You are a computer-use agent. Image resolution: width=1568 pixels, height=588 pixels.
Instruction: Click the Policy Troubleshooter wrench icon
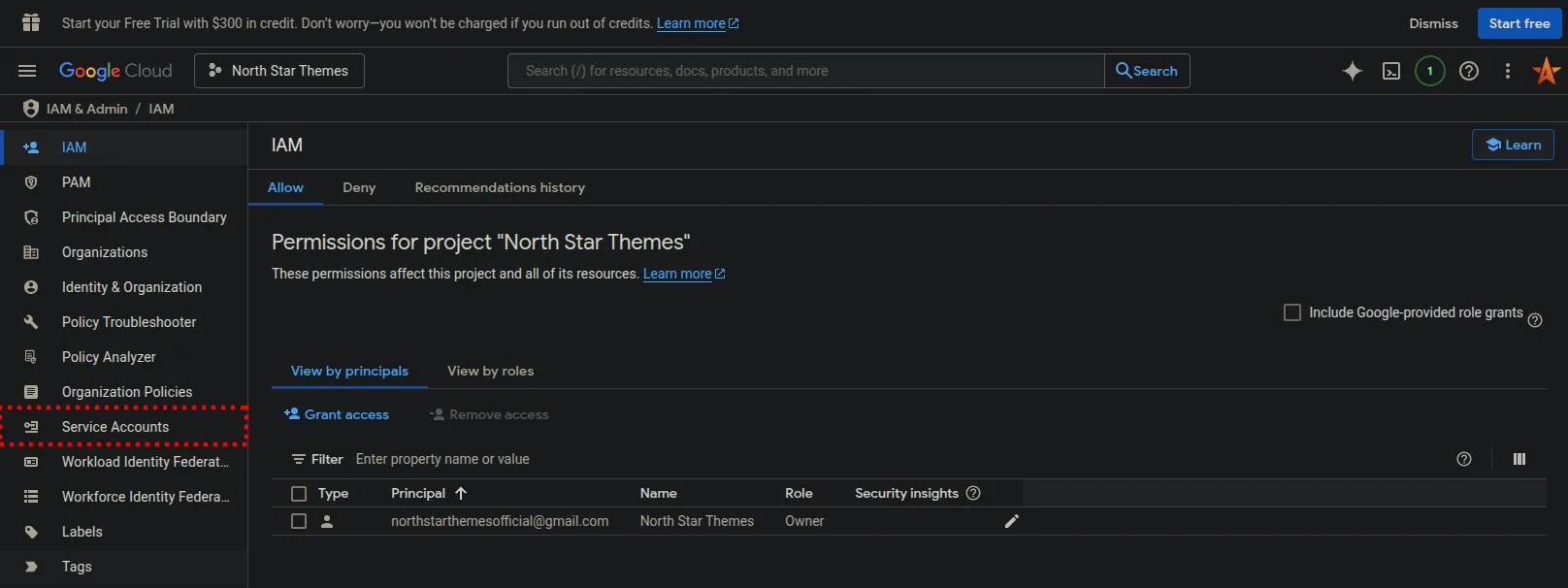click(x=31, y=322)
